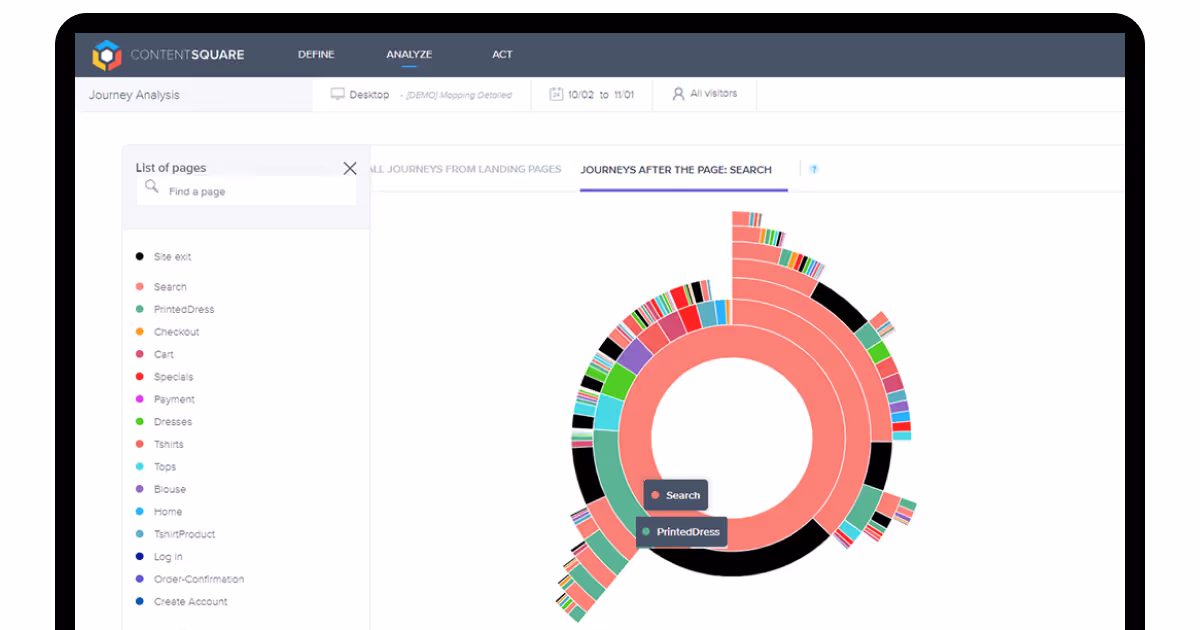Select Journeys After The Page: Search tab
The height and width of the screenshot is (630, 1200).
click(676, 170)
